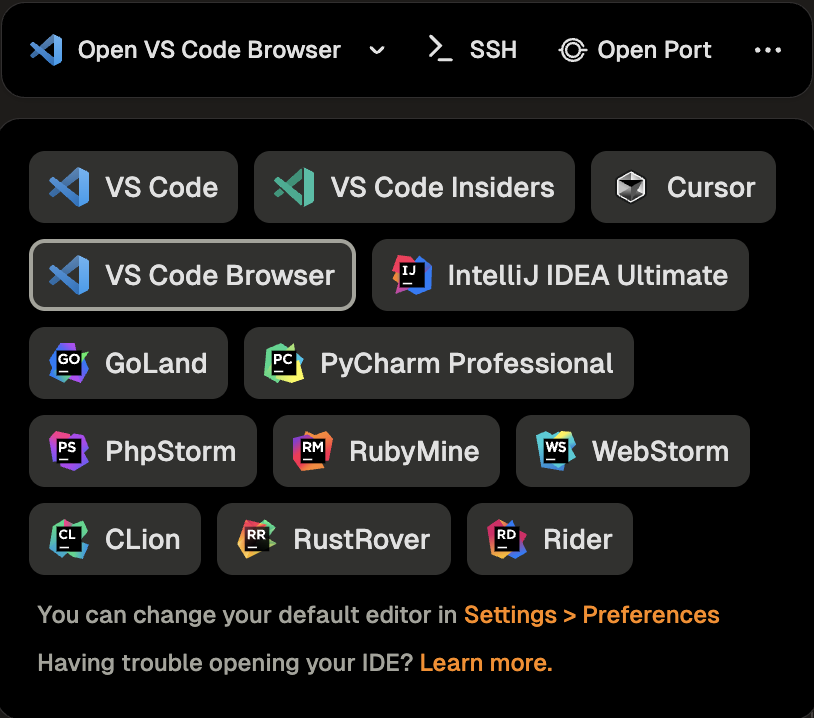This screenshot has height=718, width=814.
Task: Open the three-dot more options menu
Action: coord(768,50)
